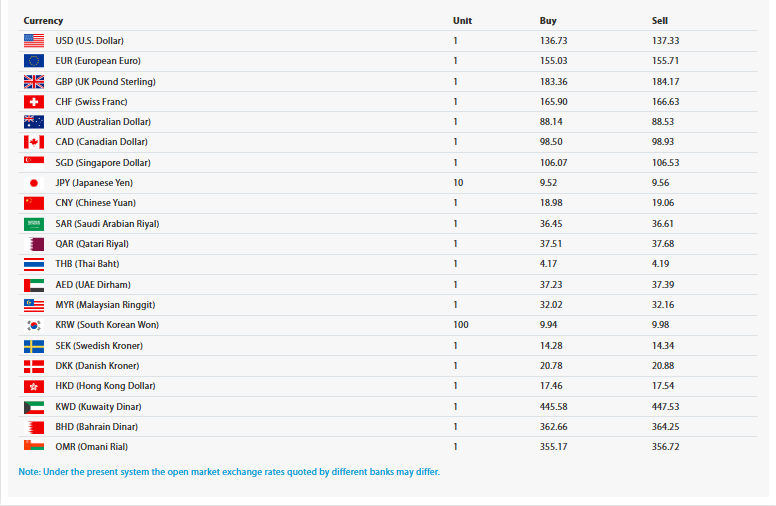Click the South Korean flag icon

(x=34, y=325)
